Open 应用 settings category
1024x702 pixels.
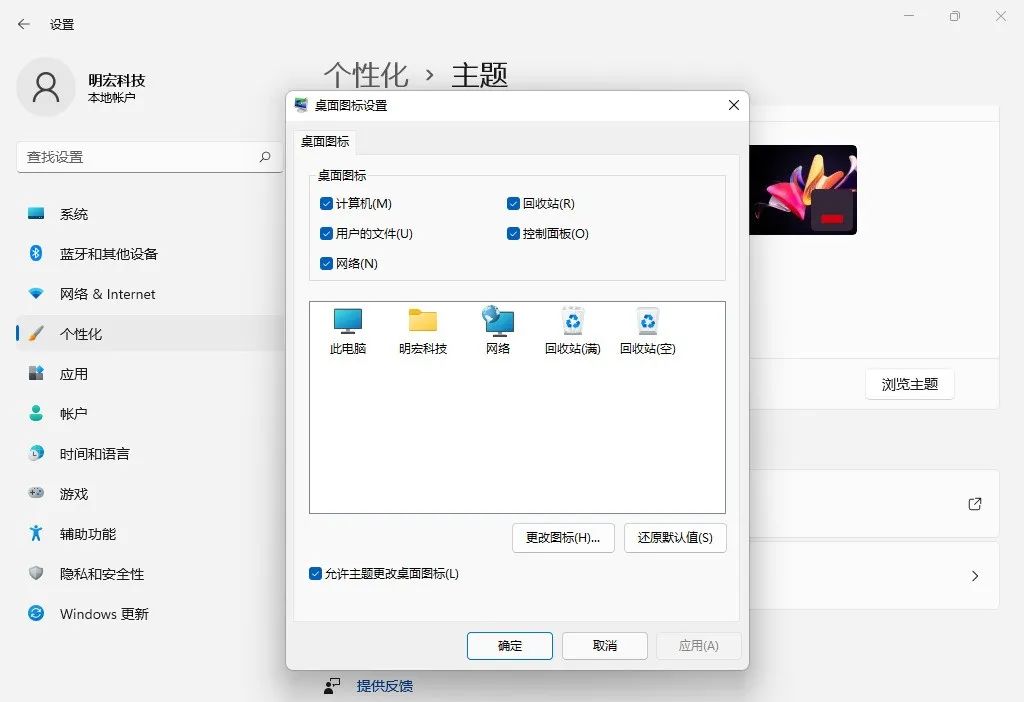click(149, 374)
